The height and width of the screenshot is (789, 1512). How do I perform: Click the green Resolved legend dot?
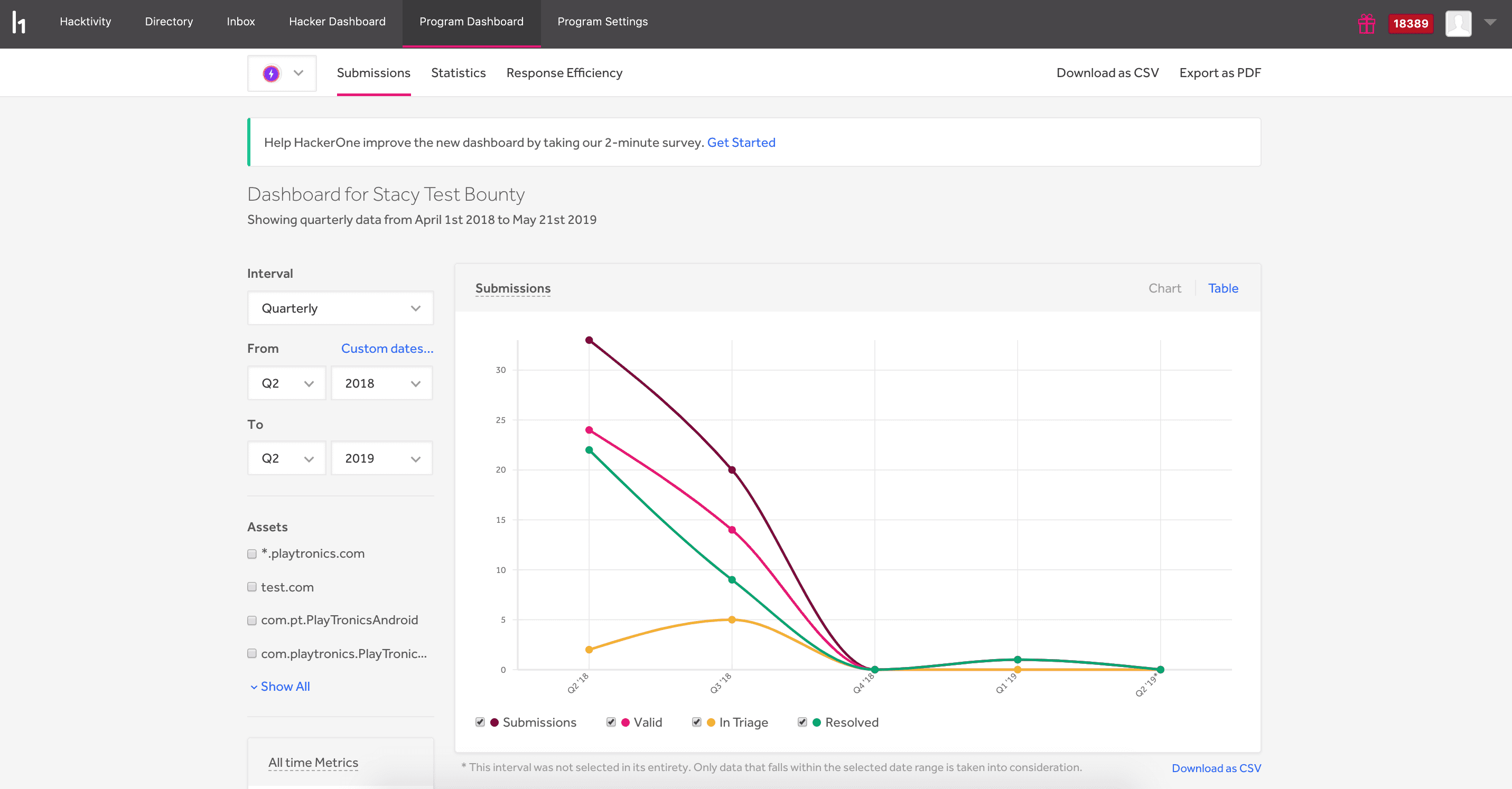(816, 722)
